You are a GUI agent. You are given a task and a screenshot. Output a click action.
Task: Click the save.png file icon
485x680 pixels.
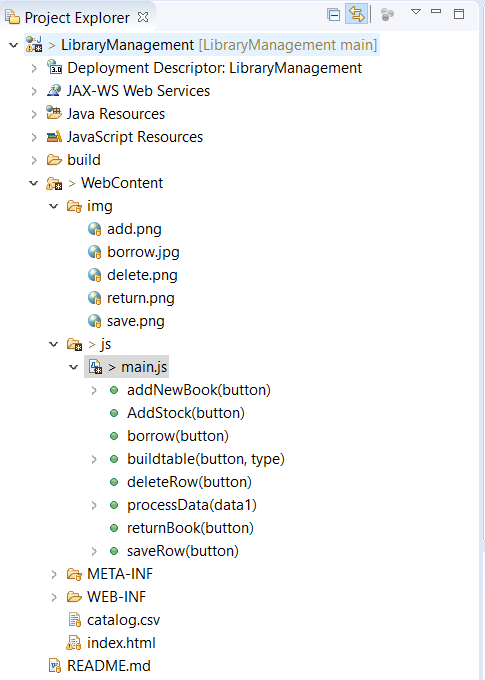point(95,321)
